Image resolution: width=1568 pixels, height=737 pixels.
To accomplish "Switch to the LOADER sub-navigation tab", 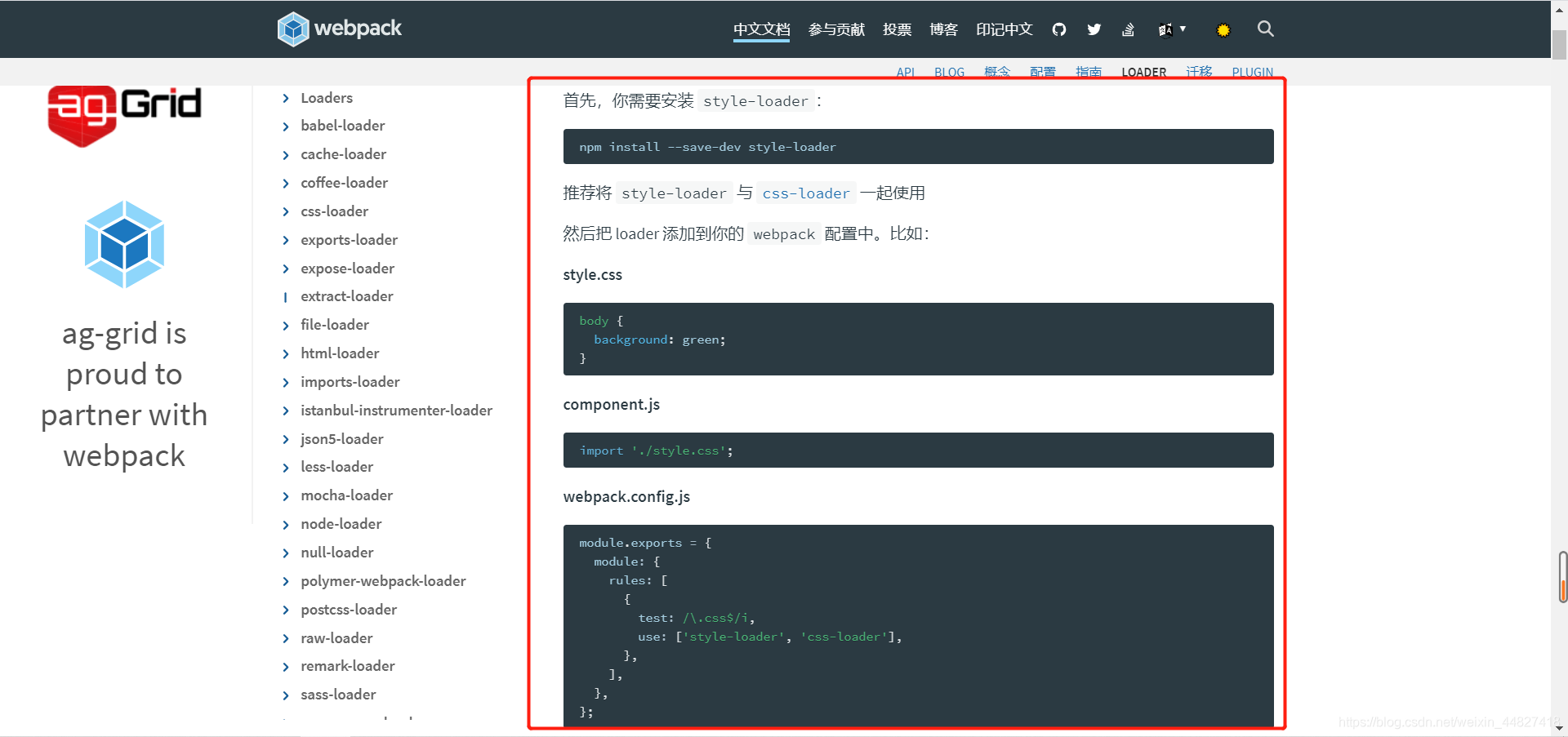I will click(x=1143, y=72).
